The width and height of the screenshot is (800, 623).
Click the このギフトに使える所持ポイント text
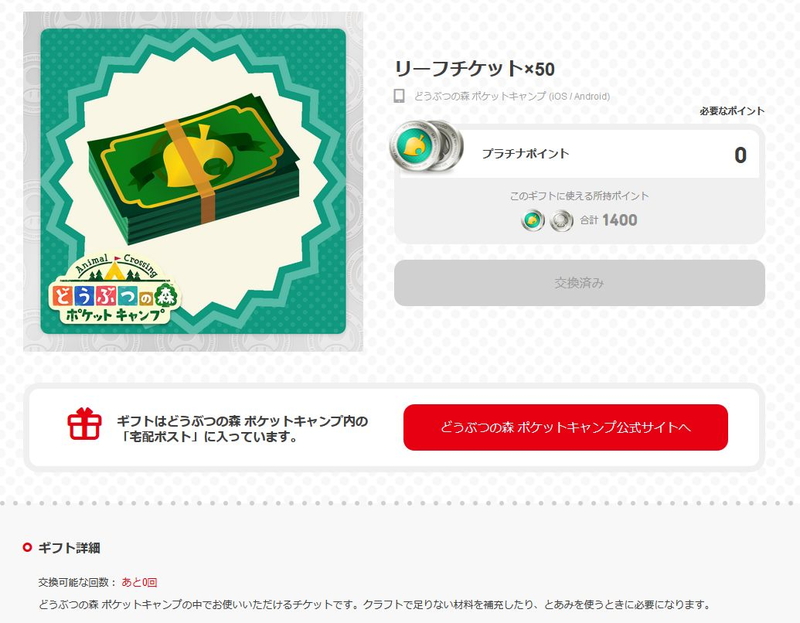[579, 196]
